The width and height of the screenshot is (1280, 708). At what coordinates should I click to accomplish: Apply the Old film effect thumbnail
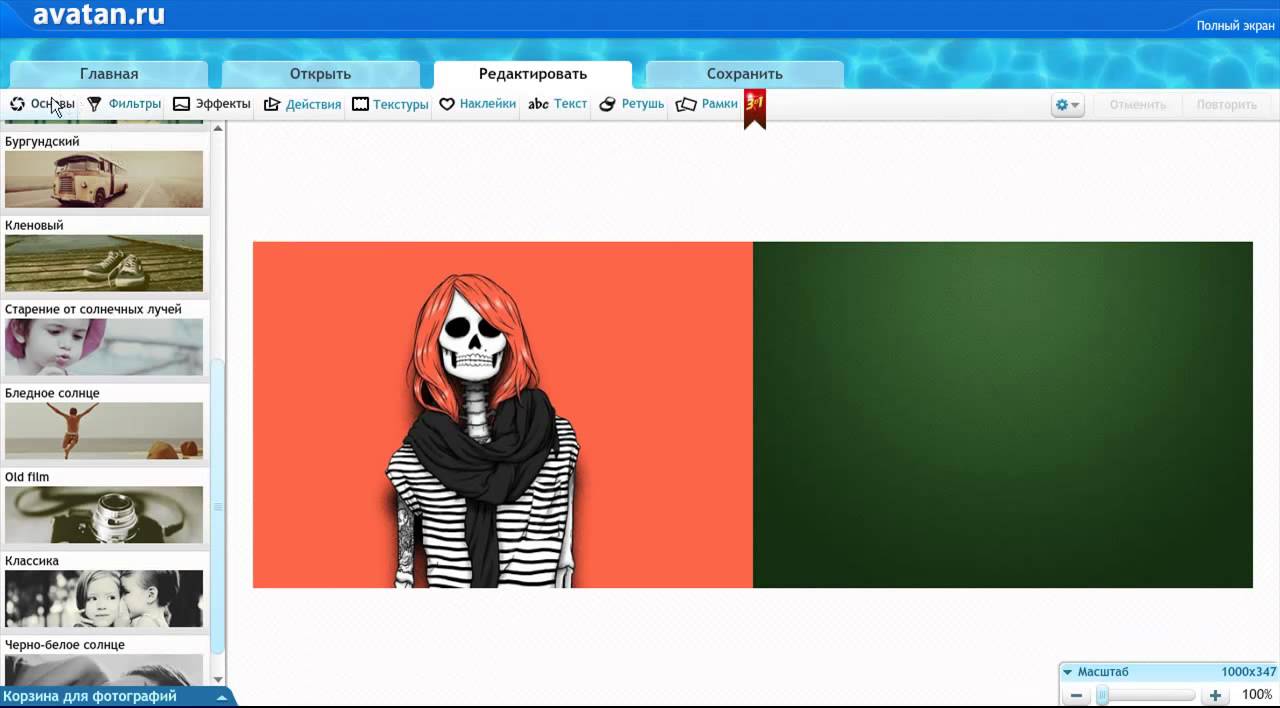pos(104,515)
